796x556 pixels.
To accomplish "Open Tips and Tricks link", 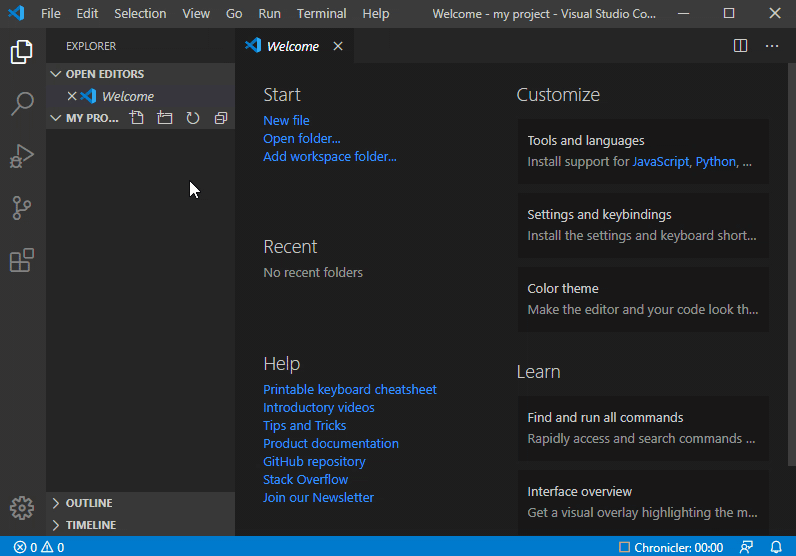I will (x=305, y=426).
